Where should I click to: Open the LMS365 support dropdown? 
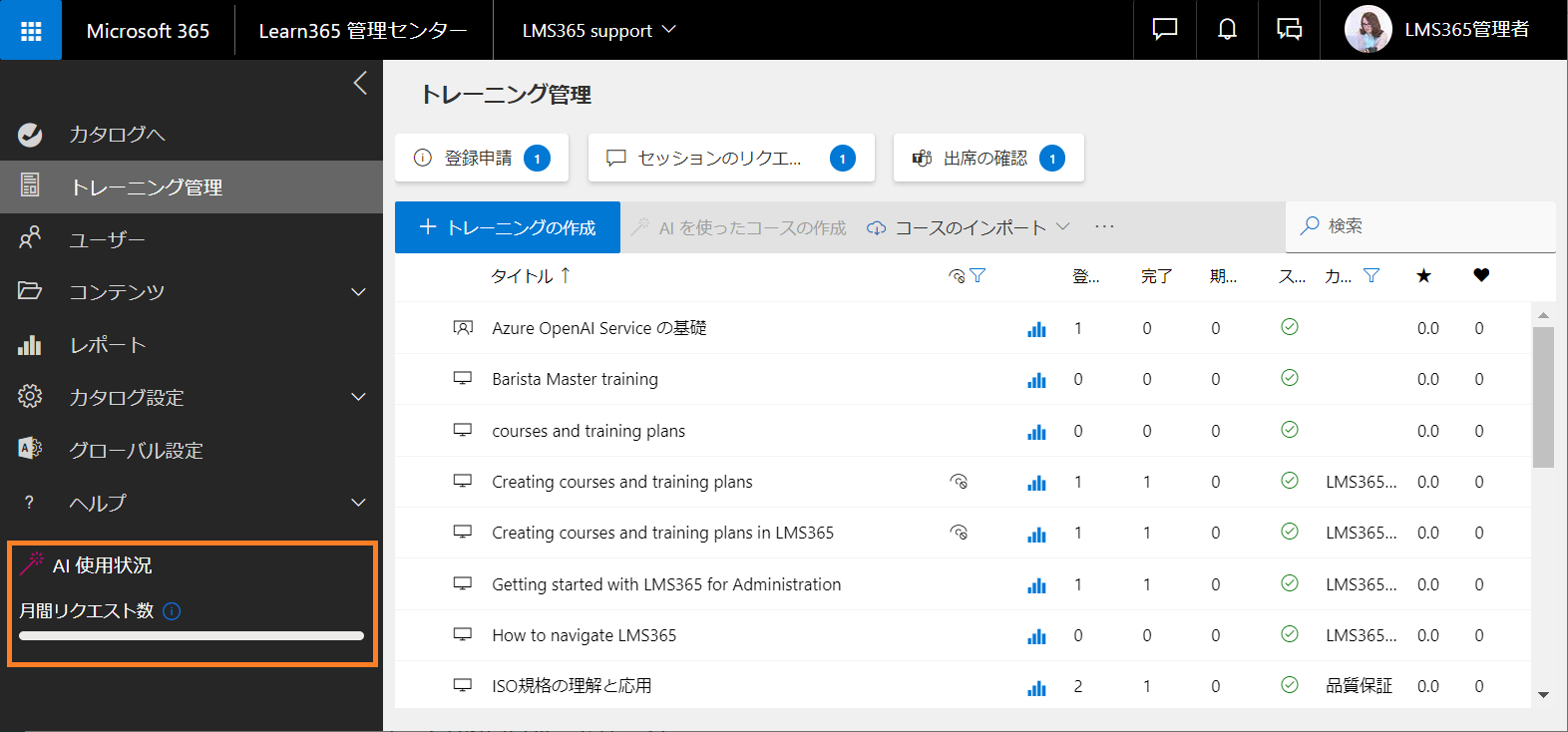598,31
